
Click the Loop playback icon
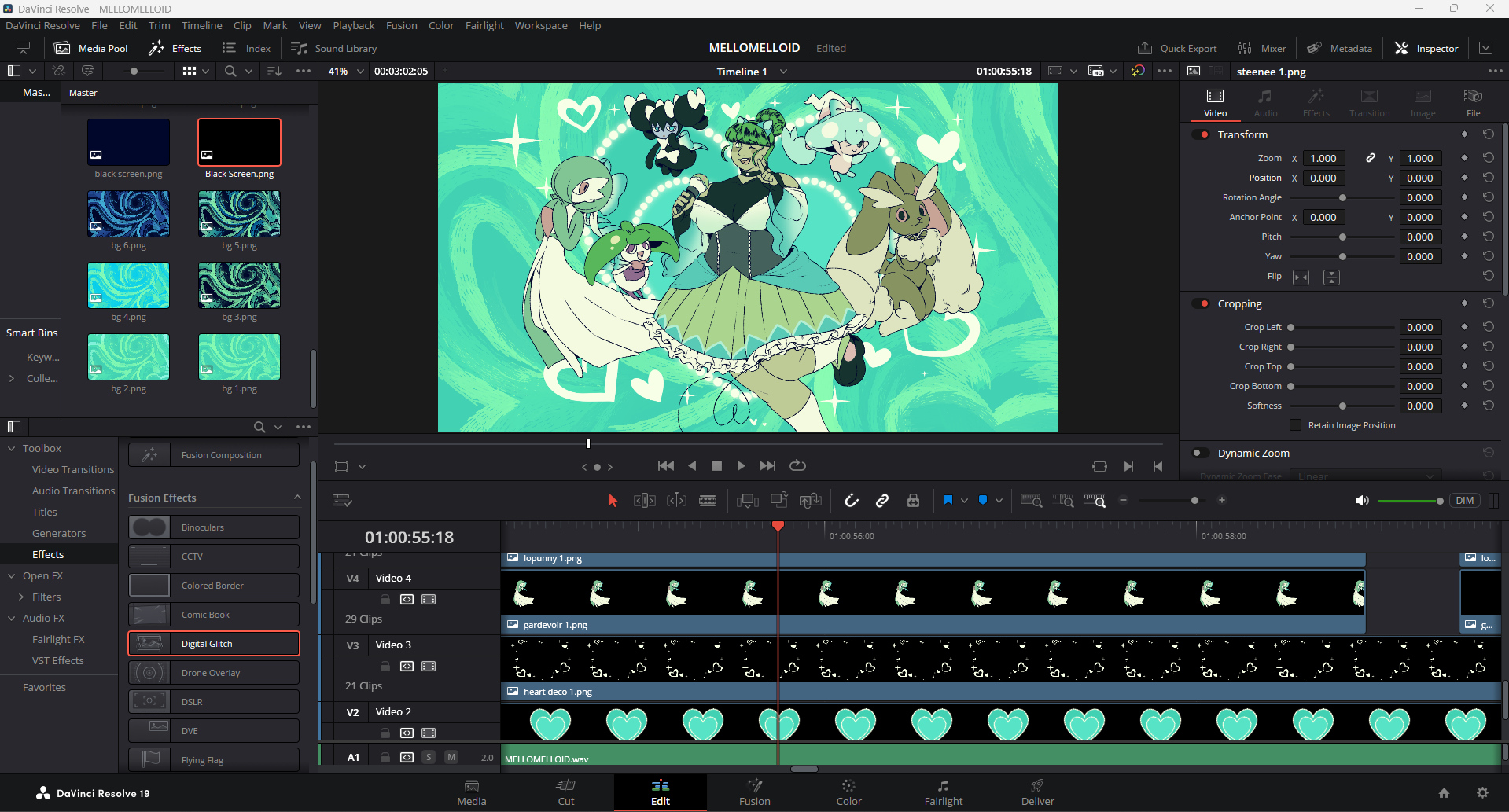coord(797,465)
